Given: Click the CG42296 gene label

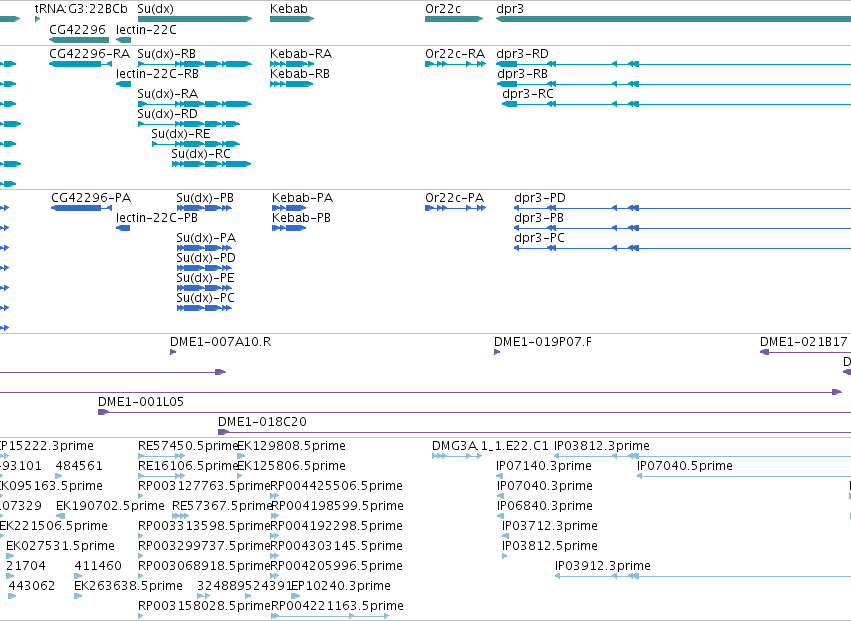Looking at the screenshot, I should click(78, 29).
